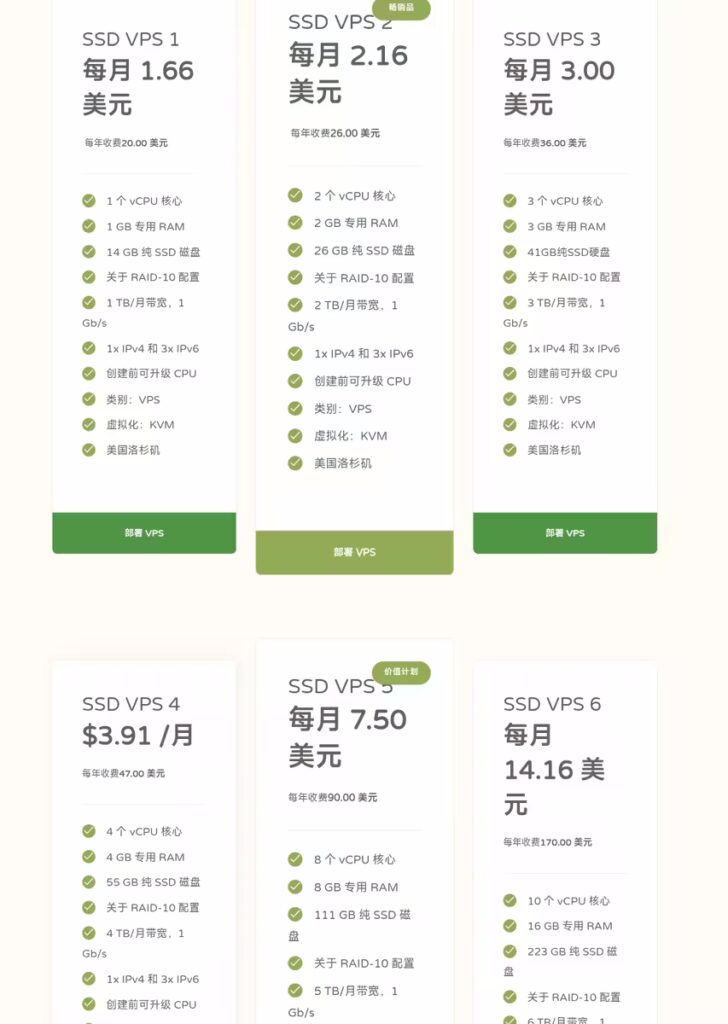Click the 价值计划 badge on SSD VPS 5
This screenshot has width=728, height=1024.
pos(402,672)
